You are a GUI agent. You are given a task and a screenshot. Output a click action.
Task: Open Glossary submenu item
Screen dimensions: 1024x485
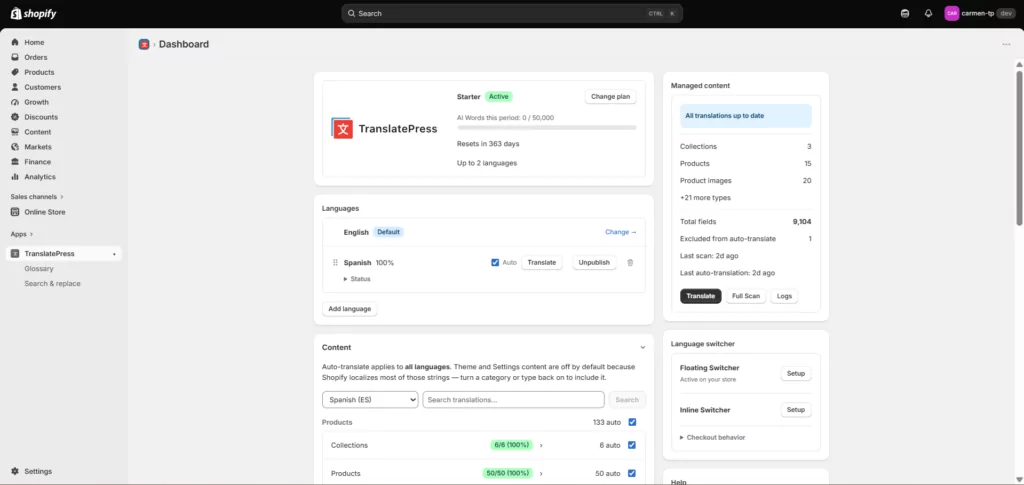pos(39,269)
